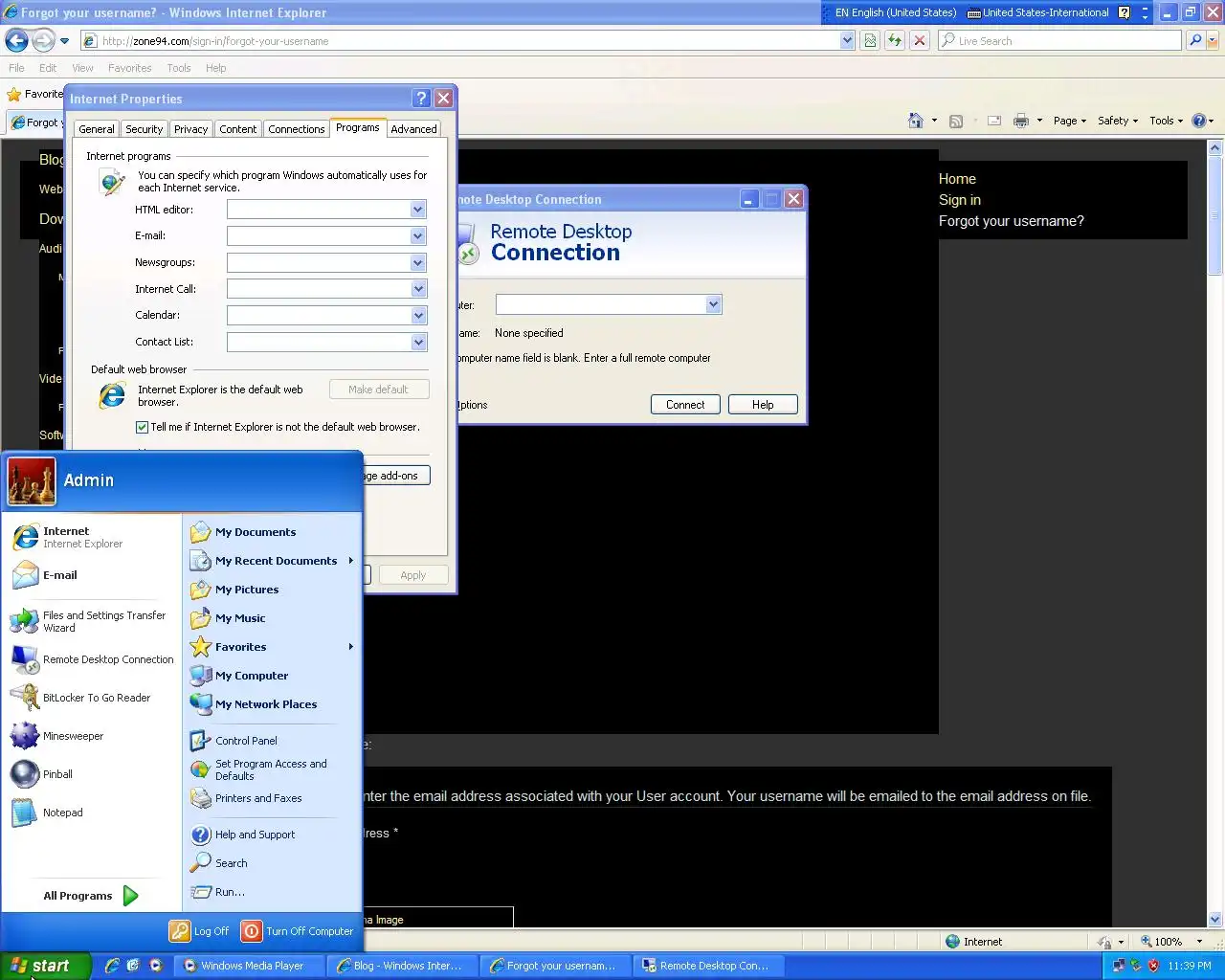Screen dimensions: 1225x980
Task: Click the 'Home' link on the webpage
Action: pos(957,179)
